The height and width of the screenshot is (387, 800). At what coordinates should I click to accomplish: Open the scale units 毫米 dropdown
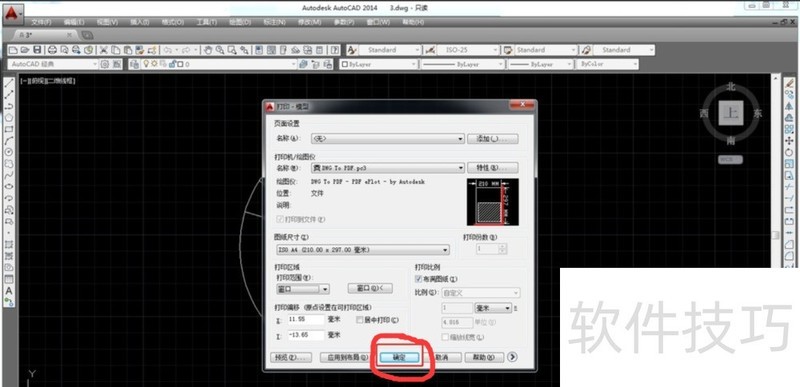(x=493, y=308)
